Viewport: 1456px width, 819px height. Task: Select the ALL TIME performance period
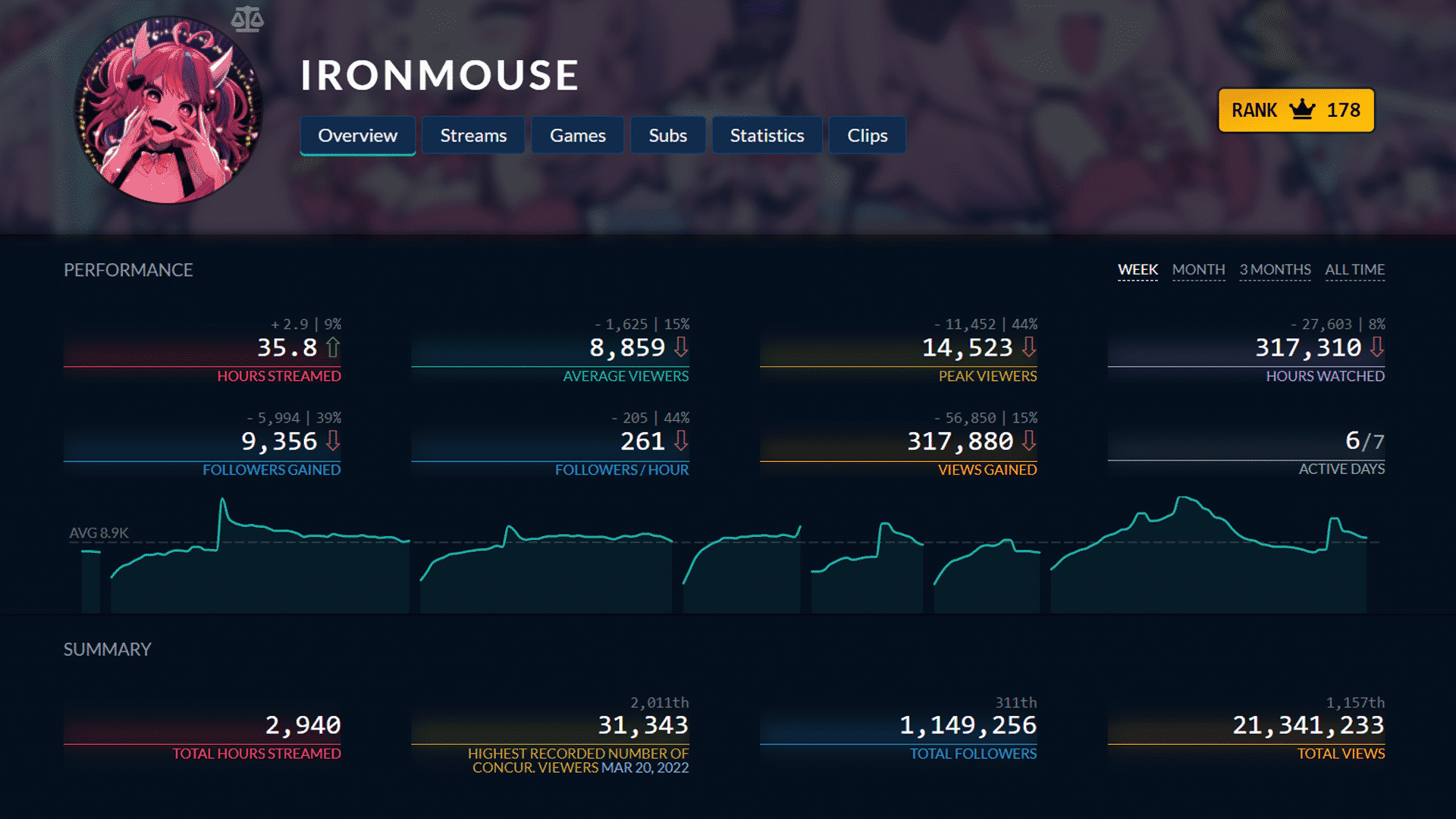(x=1354, y=270)
